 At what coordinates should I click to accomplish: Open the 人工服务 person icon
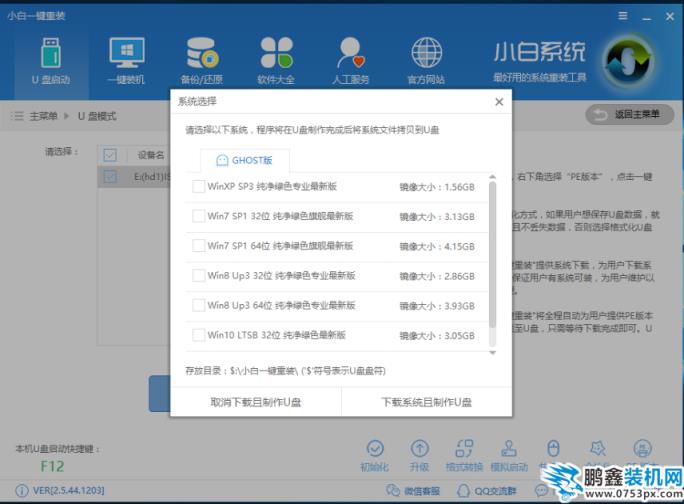tap(351, 53)
